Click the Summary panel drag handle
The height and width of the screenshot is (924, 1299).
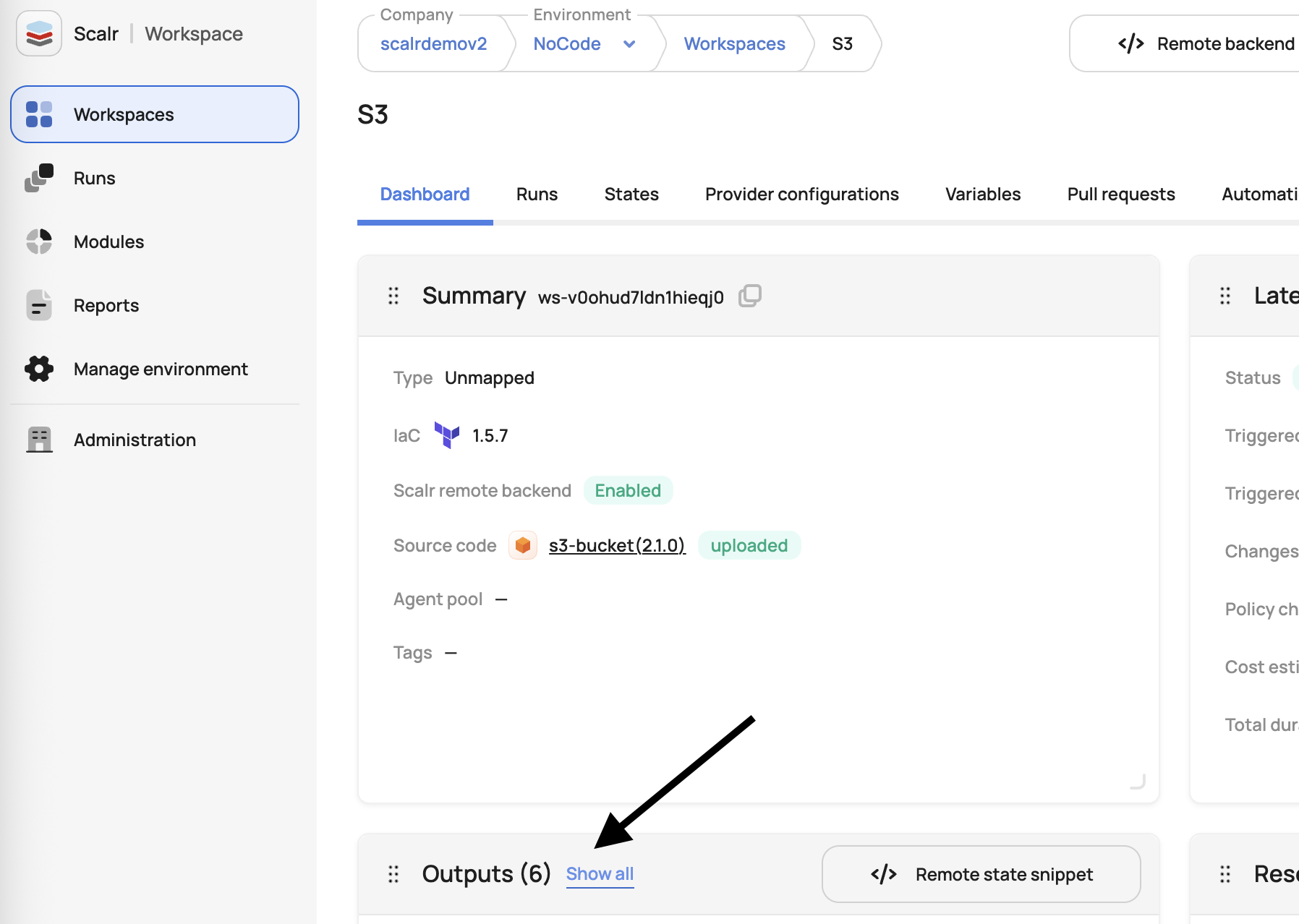click(x=393, y=296)
